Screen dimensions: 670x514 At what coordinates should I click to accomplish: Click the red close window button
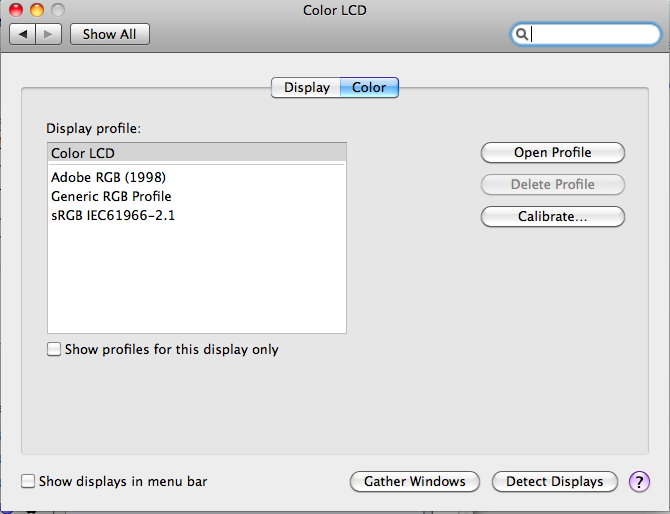click(16, 10)
